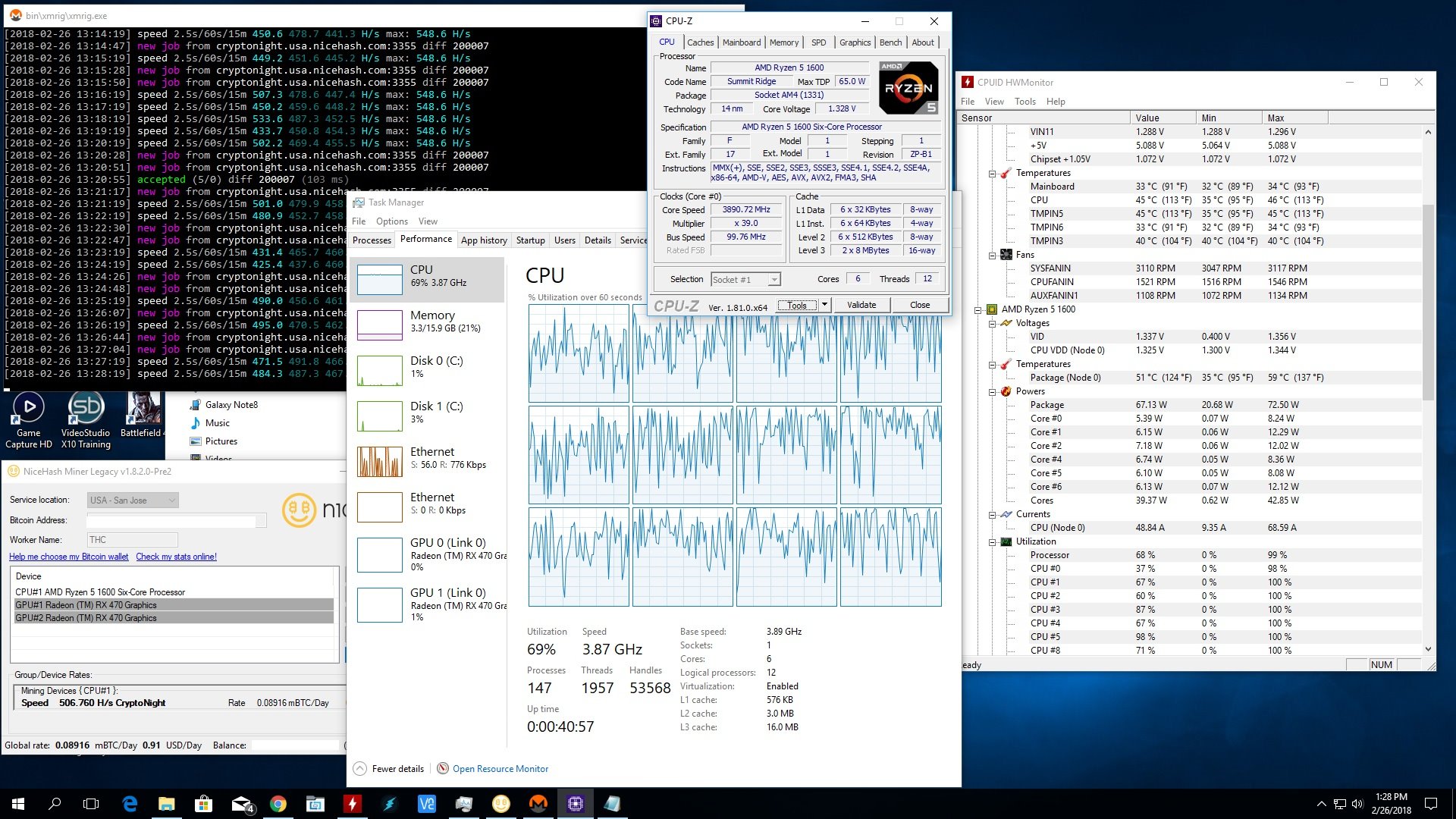
Task: Open the Service location dropdown in NiceHash
Action: 133,500
